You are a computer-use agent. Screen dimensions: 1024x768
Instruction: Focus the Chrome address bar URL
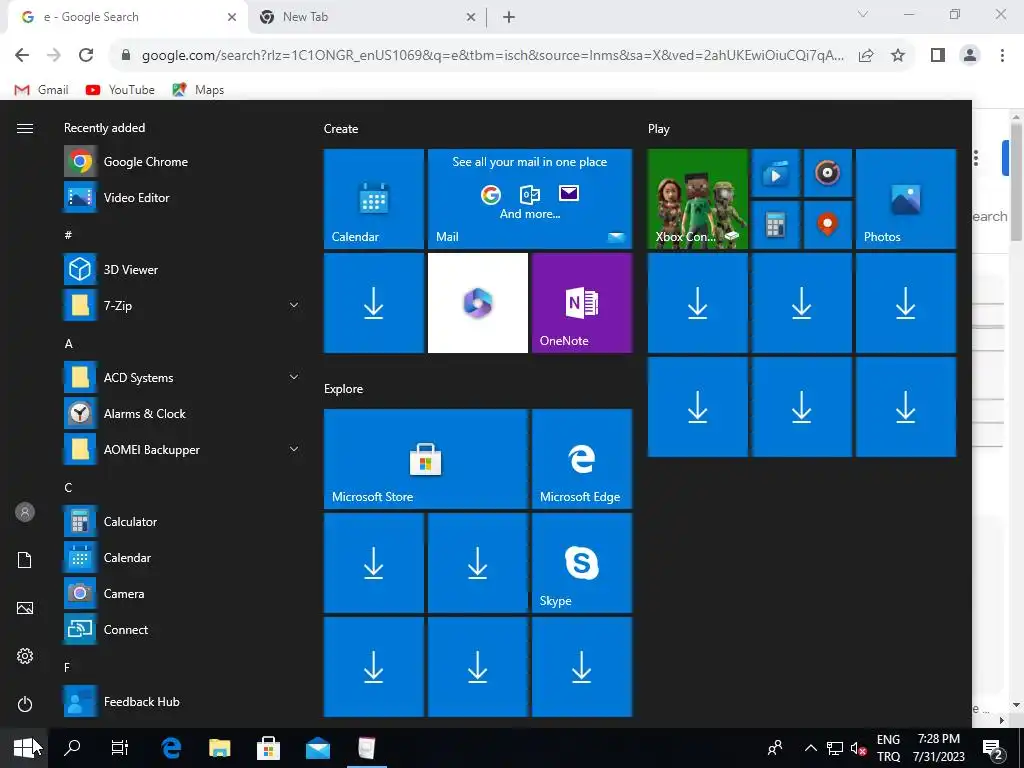click(493, 56)
